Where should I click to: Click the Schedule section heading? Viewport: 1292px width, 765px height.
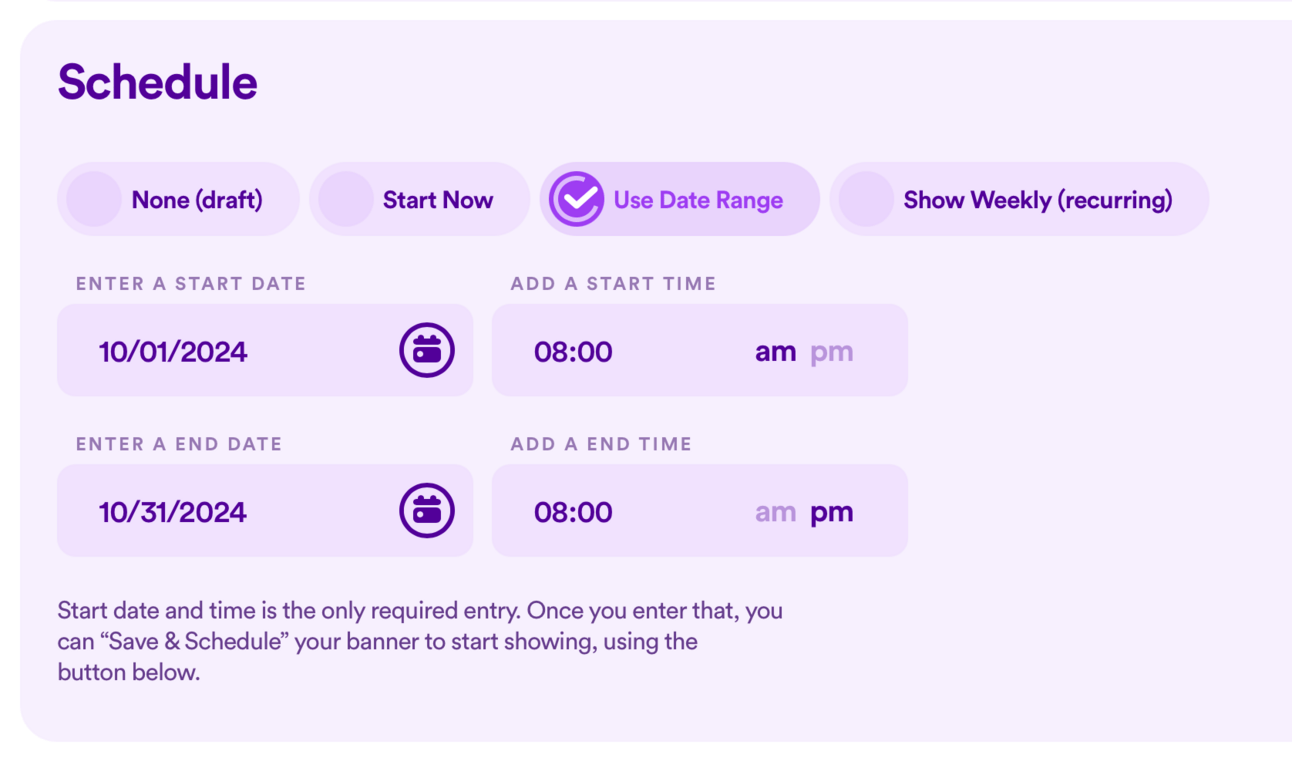(x=158, y=82)
